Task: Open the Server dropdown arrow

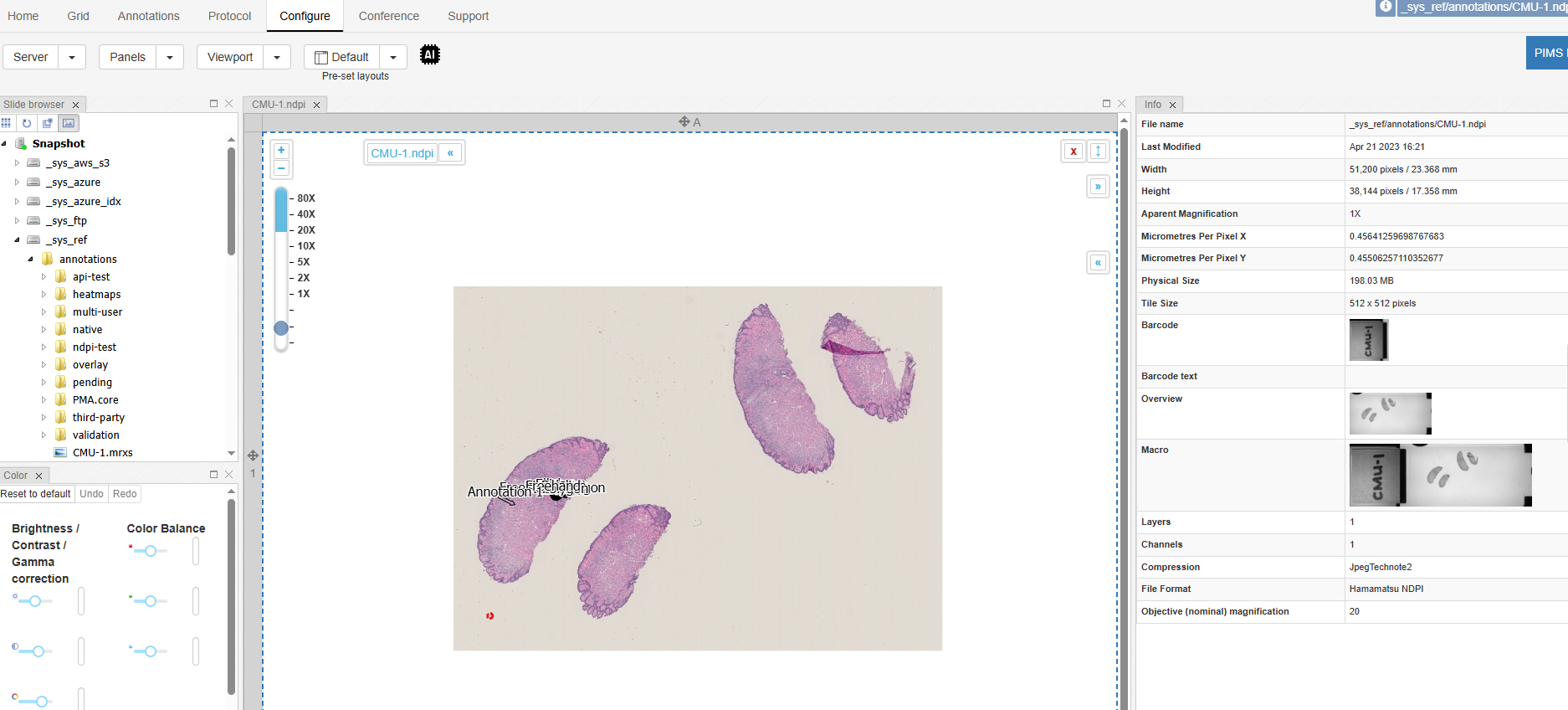Action: tap(72, 57)
